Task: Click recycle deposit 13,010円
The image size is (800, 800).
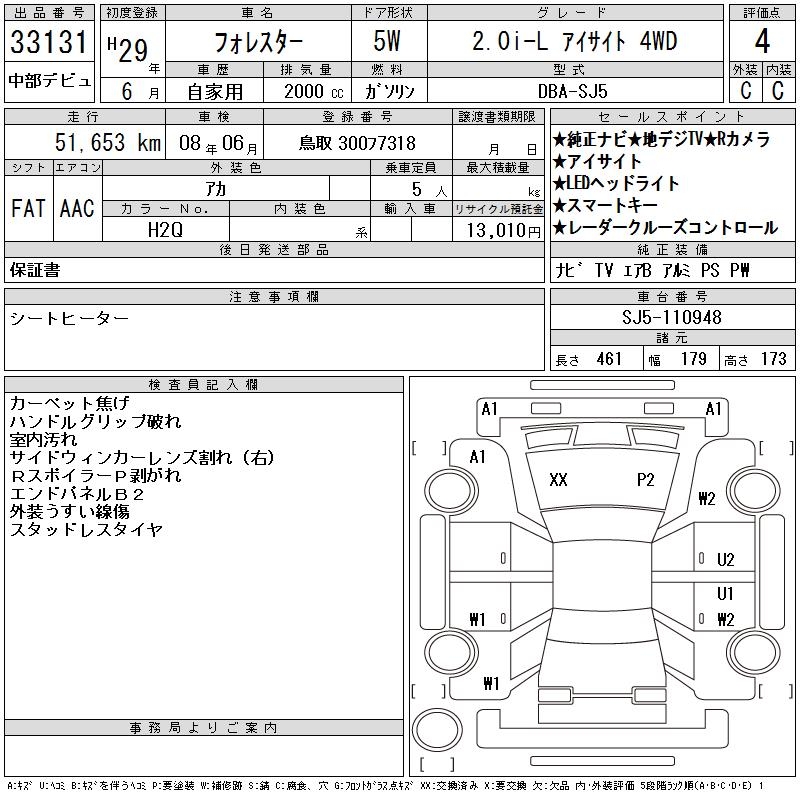Action: click(x=504, y=230)
